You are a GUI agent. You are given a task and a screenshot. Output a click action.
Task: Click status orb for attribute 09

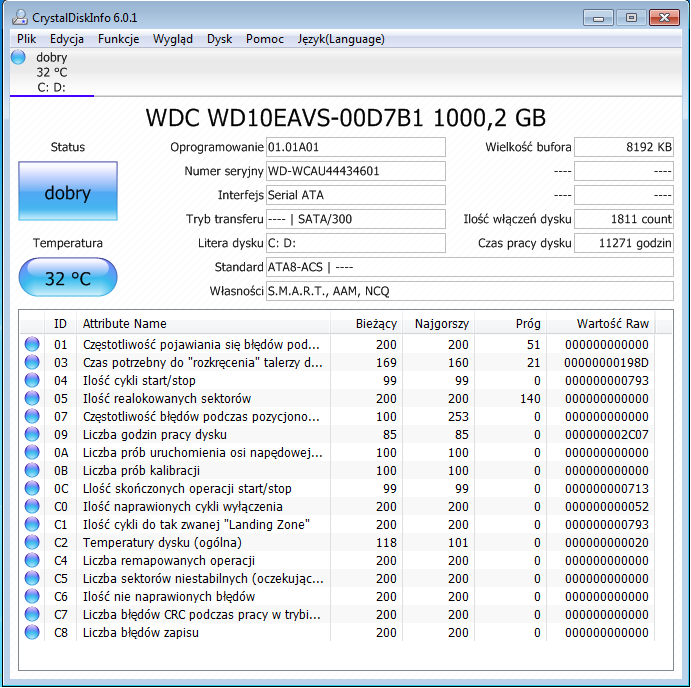pos(32,434)
